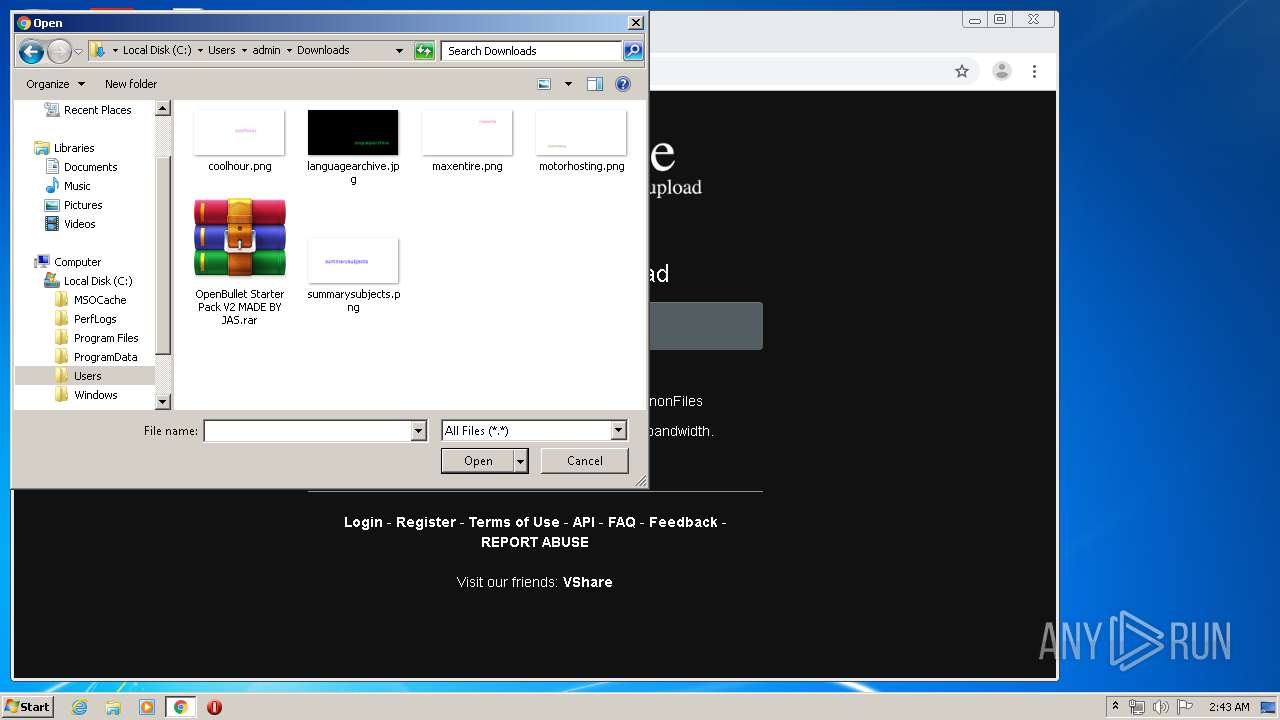The height and width of the screenshot is (720, 1280).
Task: Select Local Disk (C:) in tree
Action: [88, 281]
